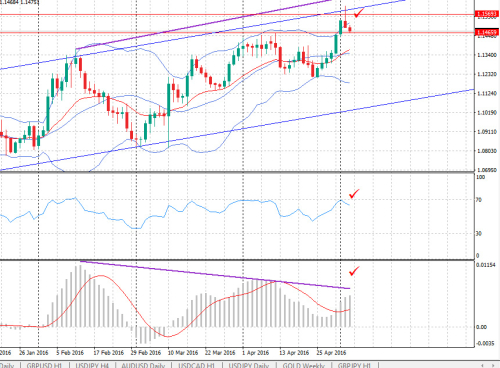
Task: Click the RSI 70 level label
Action: click(479, 200)
